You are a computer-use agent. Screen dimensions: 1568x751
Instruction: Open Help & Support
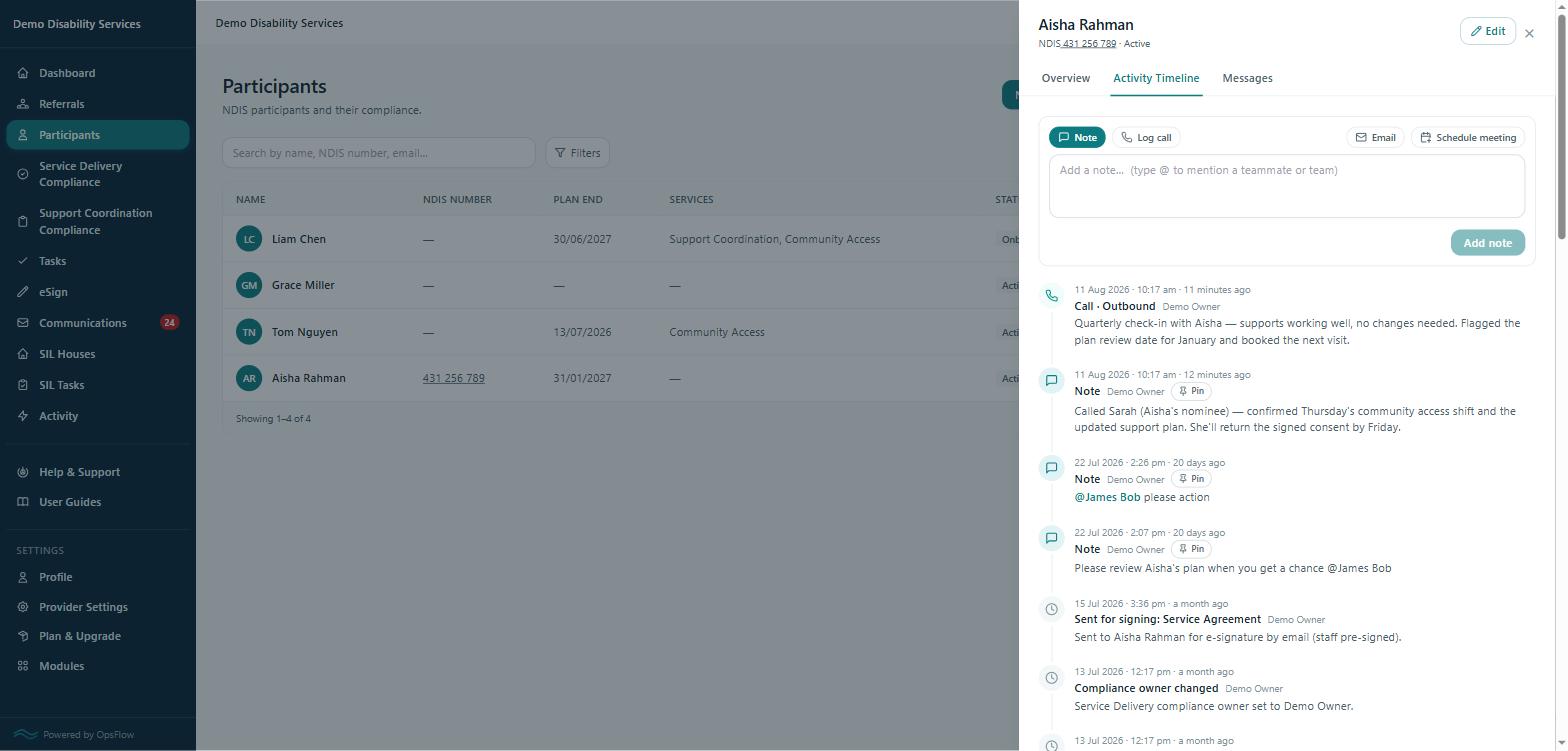97,472
